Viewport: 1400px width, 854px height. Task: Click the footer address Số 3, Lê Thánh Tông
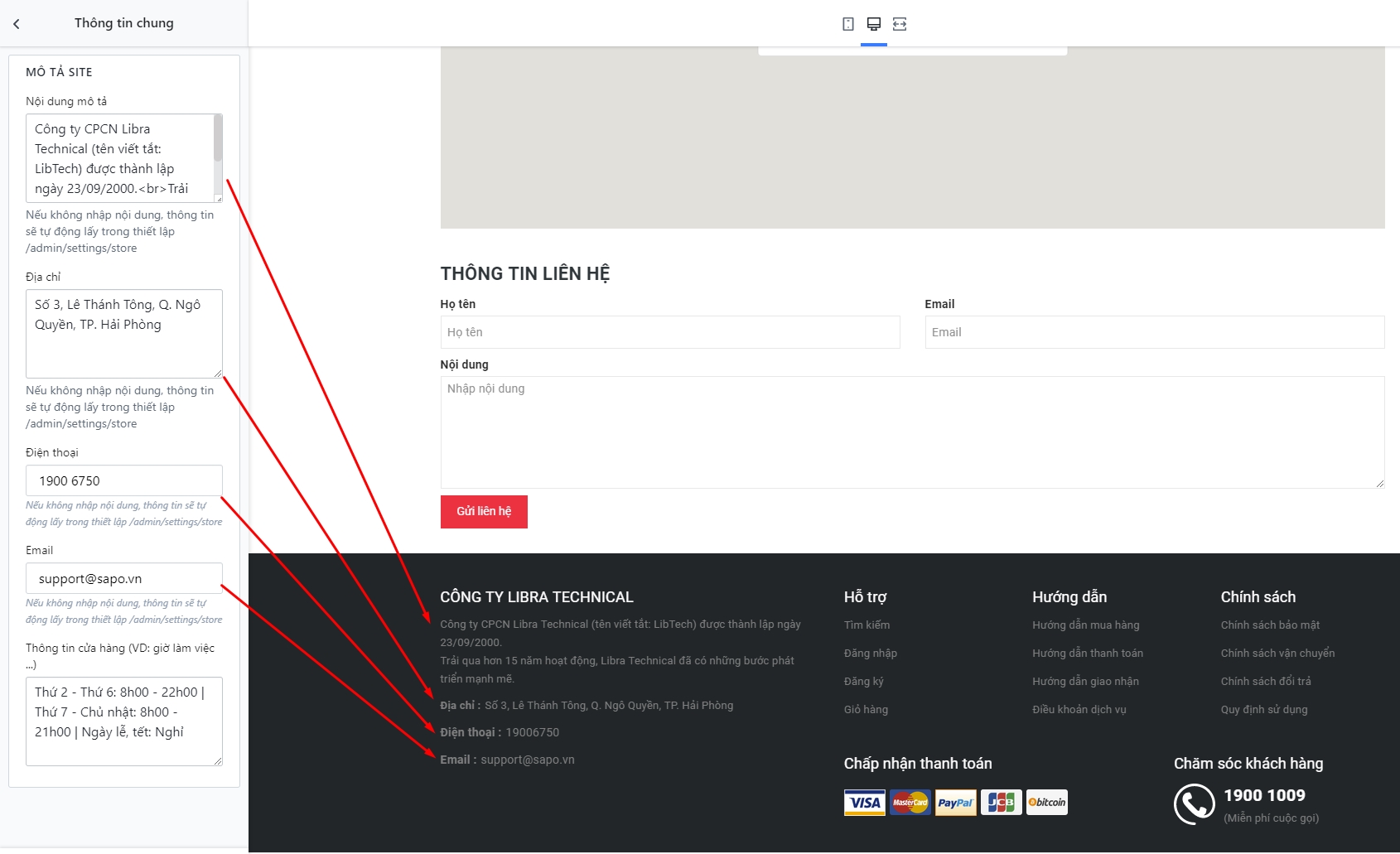tap(609, 706)
